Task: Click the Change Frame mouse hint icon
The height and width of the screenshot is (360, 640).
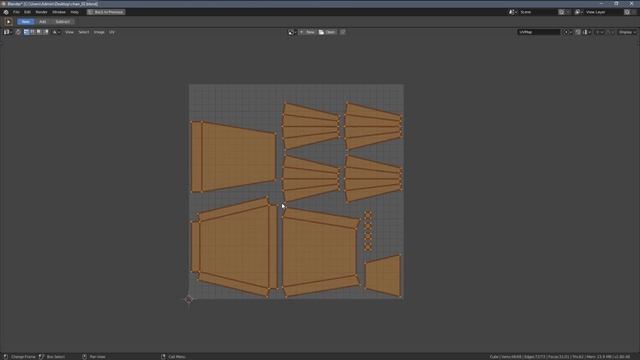Action: click(x=5, y=357)
